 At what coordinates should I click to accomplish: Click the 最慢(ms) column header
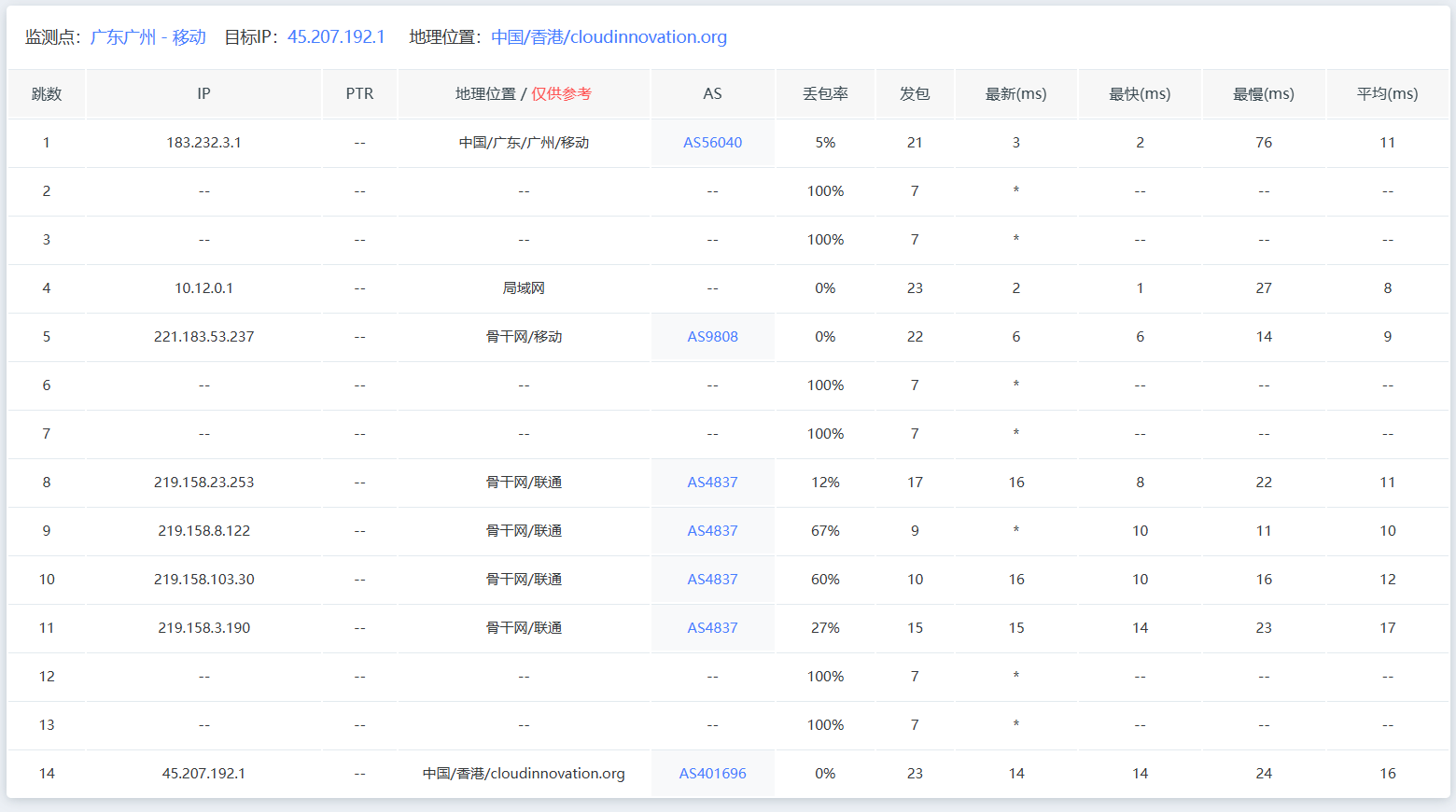pyautogui.click(x=1263, y=94)
